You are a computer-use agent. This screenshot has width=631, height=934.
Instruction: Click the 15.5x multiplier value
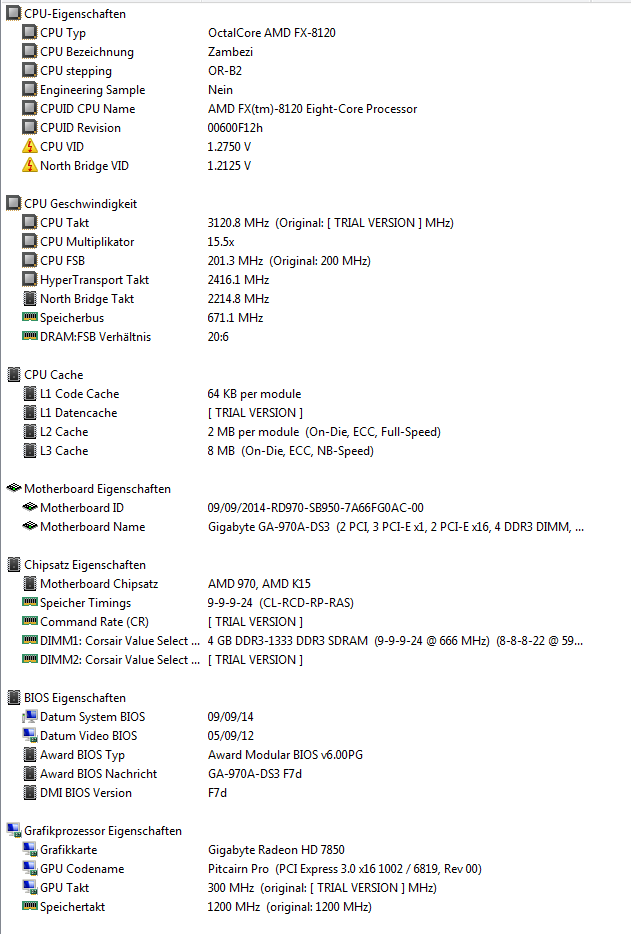tap(221, 242)
